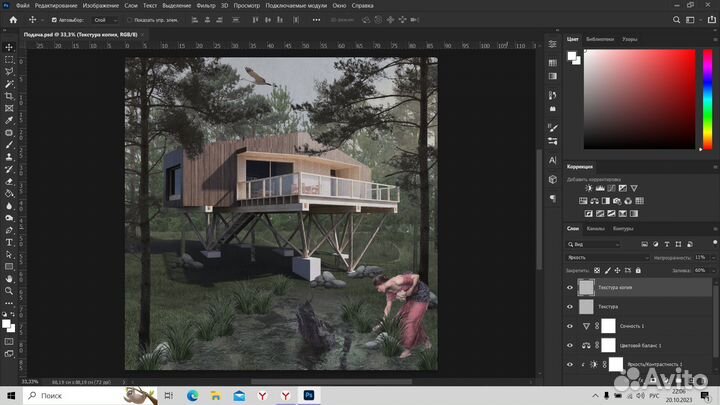Open the Непрозрачность opacity dropdown arrow
Viewport: 720px width, 405px height.
(x=714, y=258)
